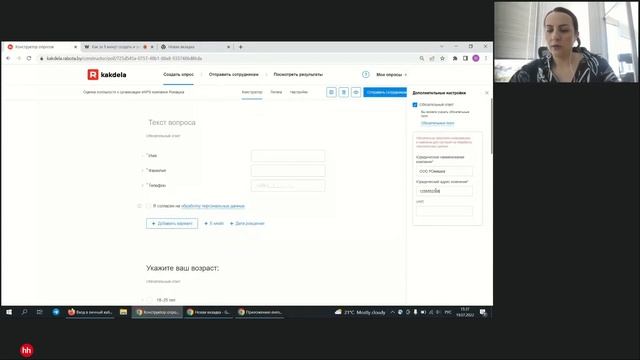Add the 'Дата рождения' field link
This screenshot has width=640, height=360.
[247, 224]
